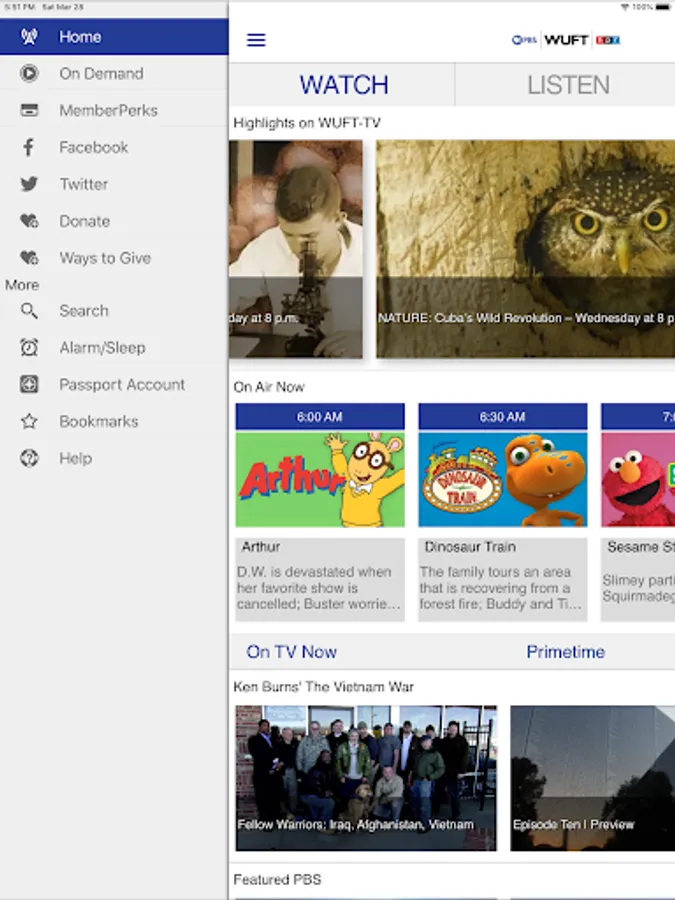
Task: Tap the 6:30 AM time header
Action: point(502,417)
